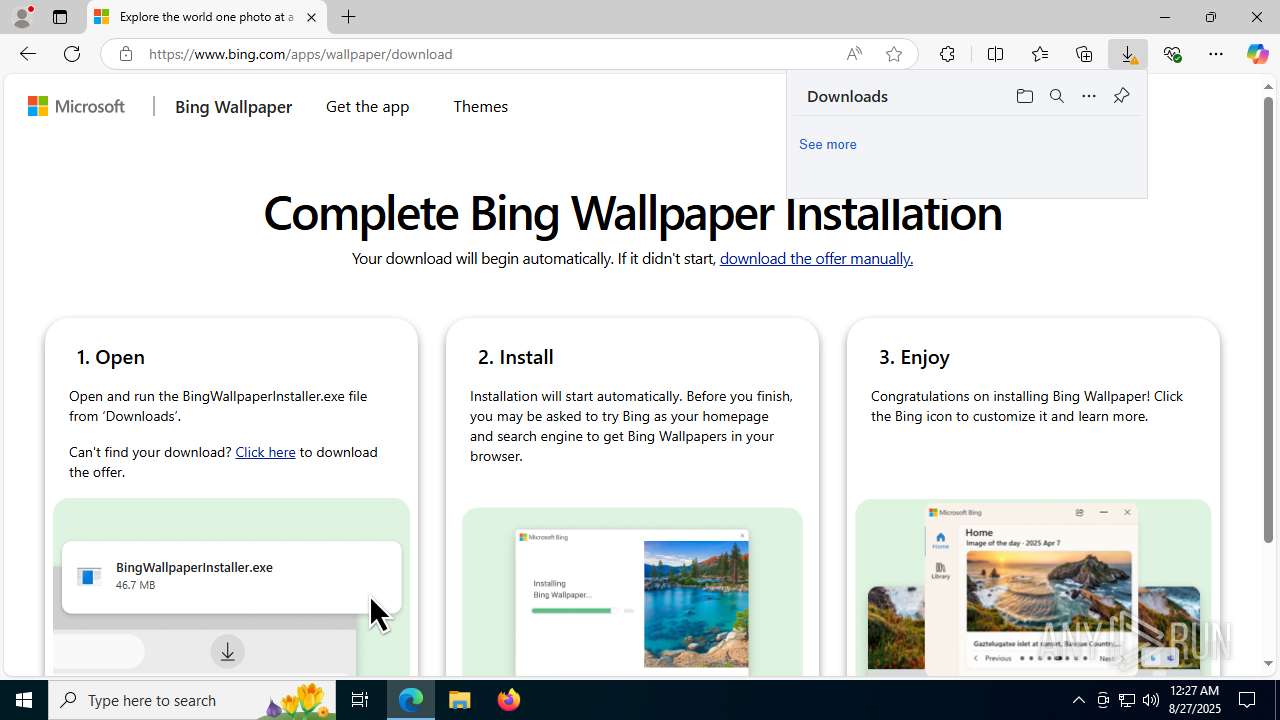Click the installation progress illustration
Screen dimensions: 1280x720
[632, 592]
